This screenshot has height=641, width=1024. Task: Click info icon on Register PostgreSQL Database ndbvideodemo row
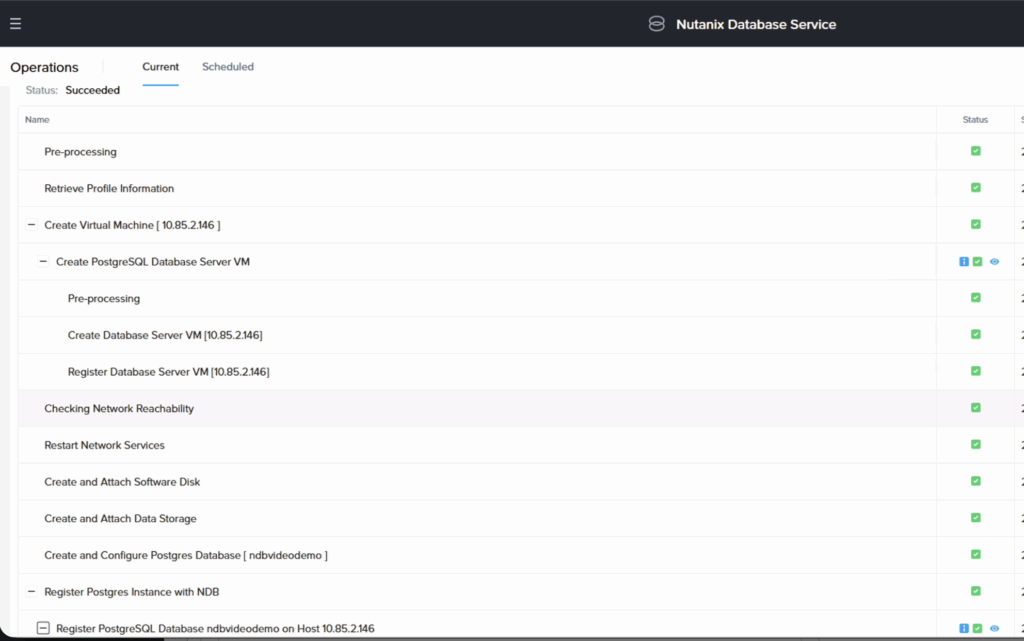[964, 628]
